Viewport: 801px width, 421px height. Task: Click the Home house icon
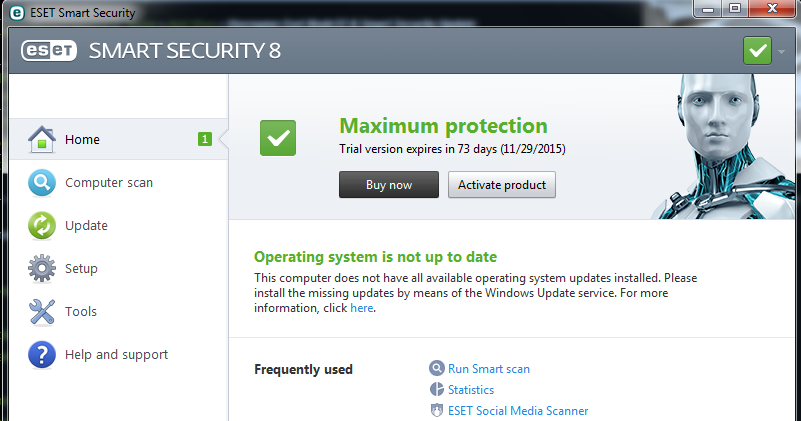coord(42,139)
